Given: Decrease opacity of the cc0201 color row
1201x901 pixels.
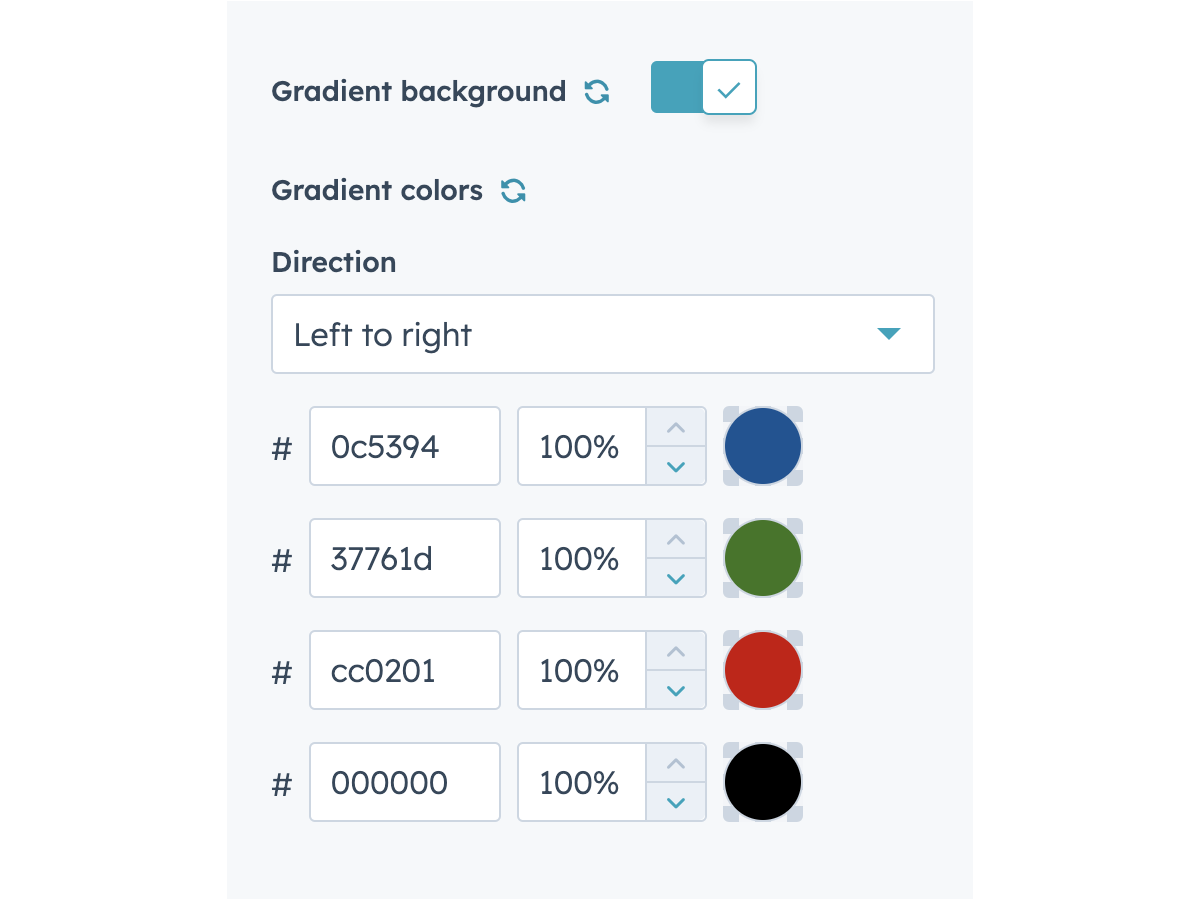Looking at the screenshot, I should [x=676, y=689].
